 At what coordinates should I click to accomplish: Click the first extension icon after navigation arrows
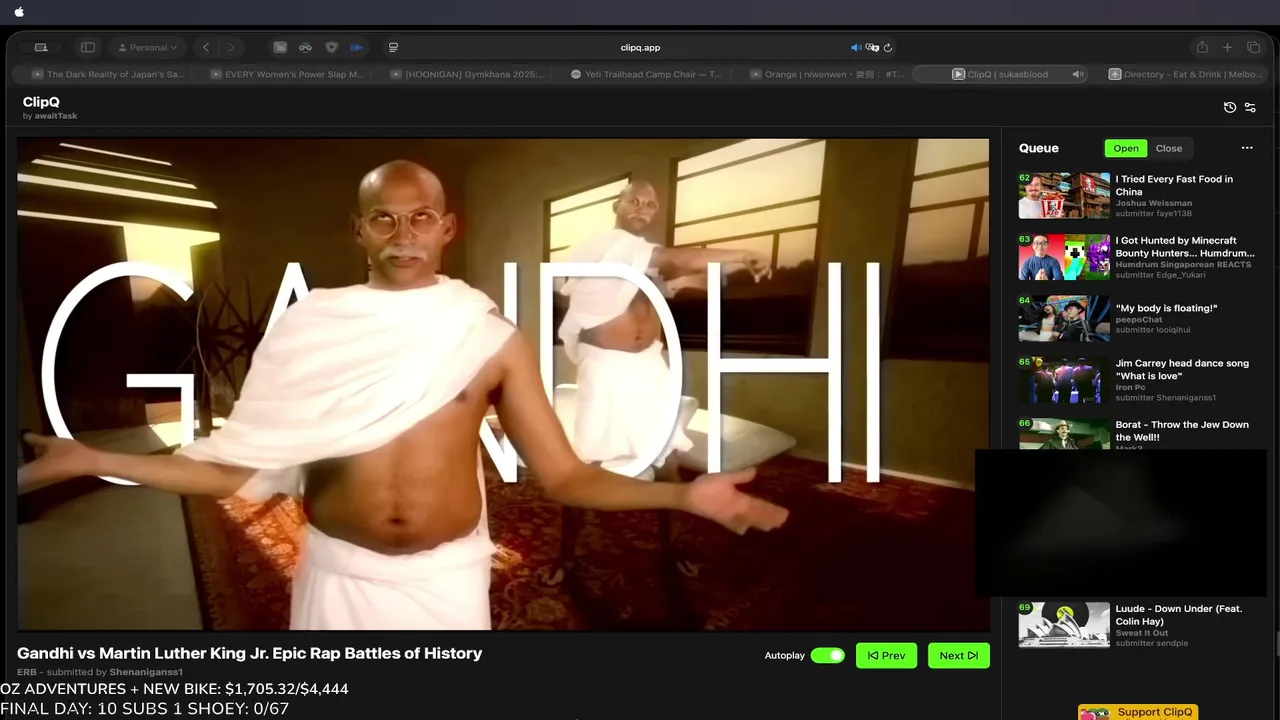click(281, 47)
